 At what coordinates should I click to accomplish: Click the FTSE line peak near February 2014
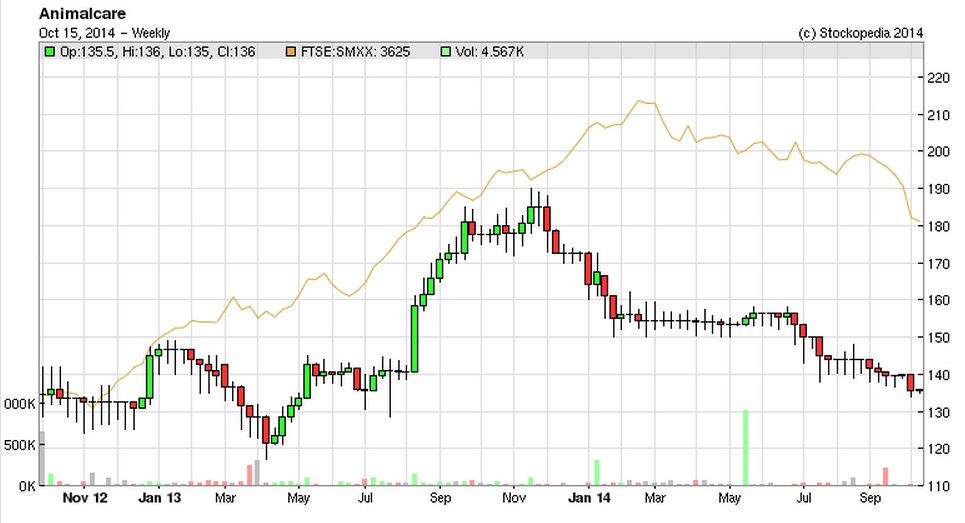640,101
